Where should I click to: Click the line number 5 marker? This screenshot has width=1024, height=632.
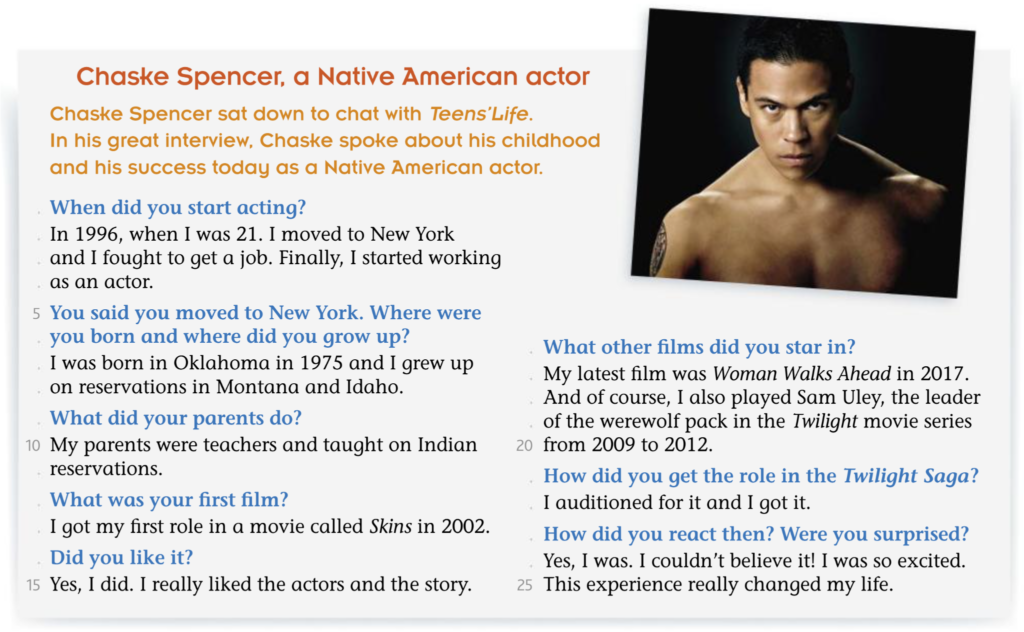tap(36, 314)
